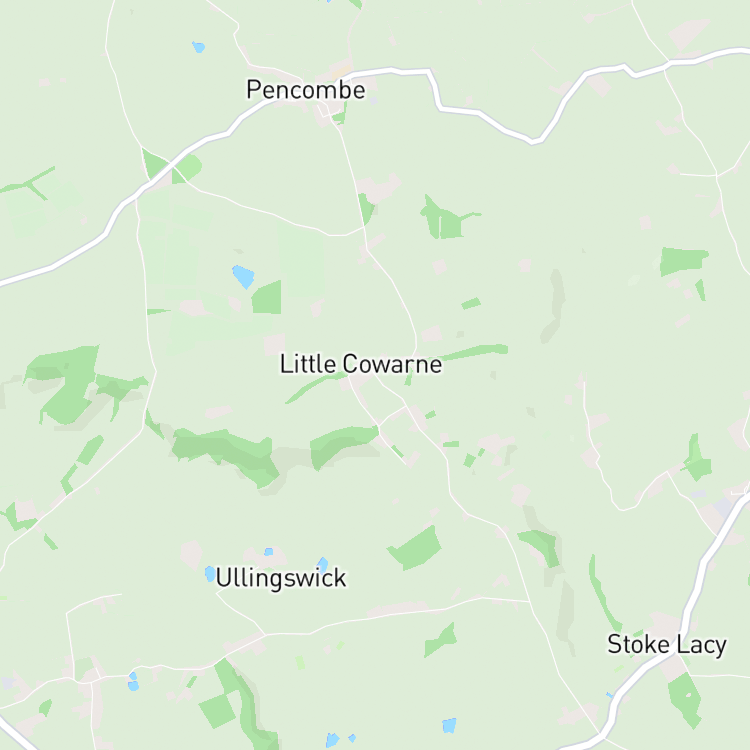Click the woodland patch south of Stoke Lacy
This screenshot has width=750, height=750.
(685, 699)
